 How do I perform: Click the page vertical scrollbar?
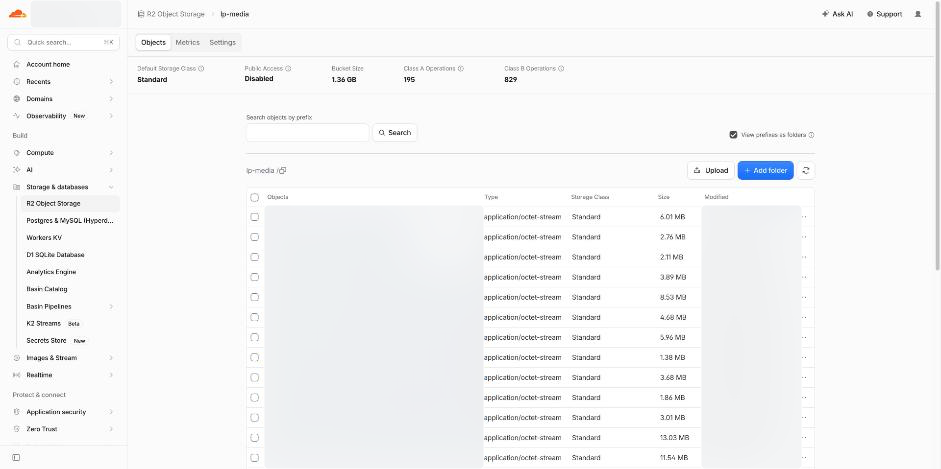(937, 138)
